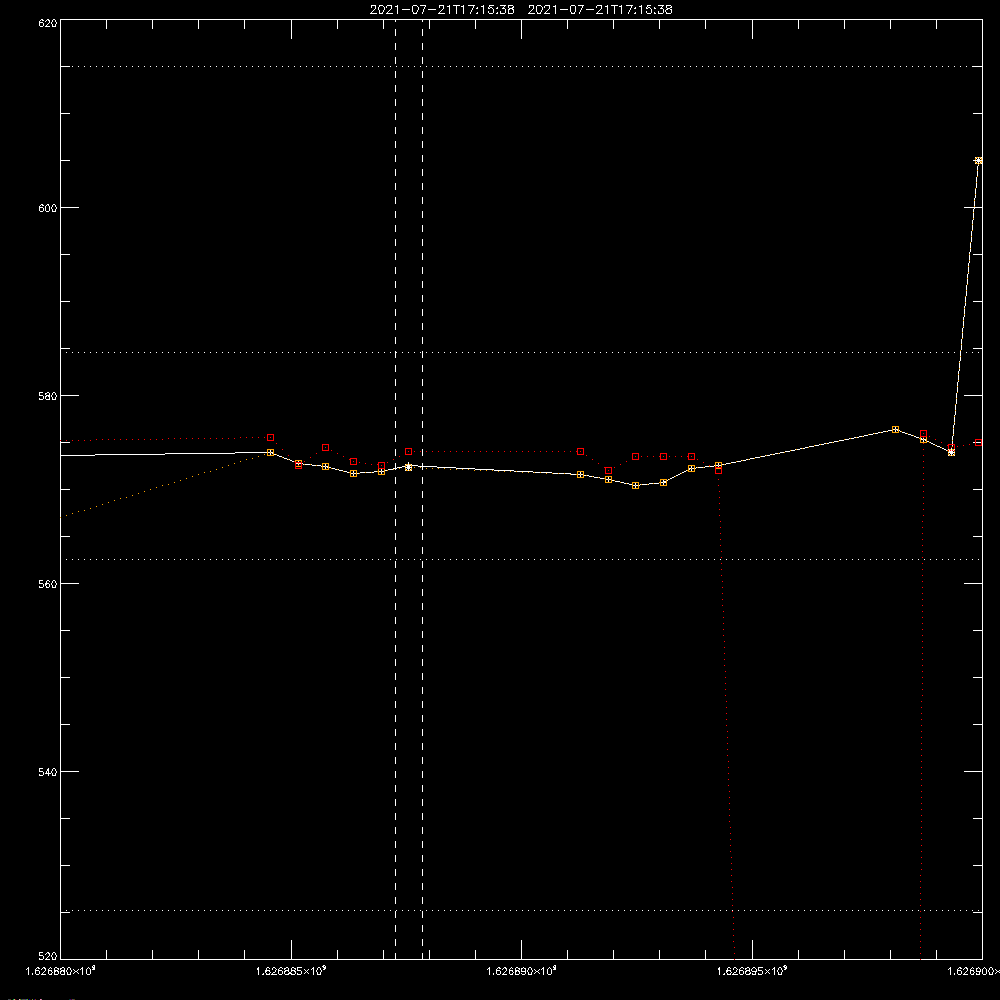Click orange marker at top of the spike
The width and height of the screenshot is (1000, 1000).
point(978,161)
